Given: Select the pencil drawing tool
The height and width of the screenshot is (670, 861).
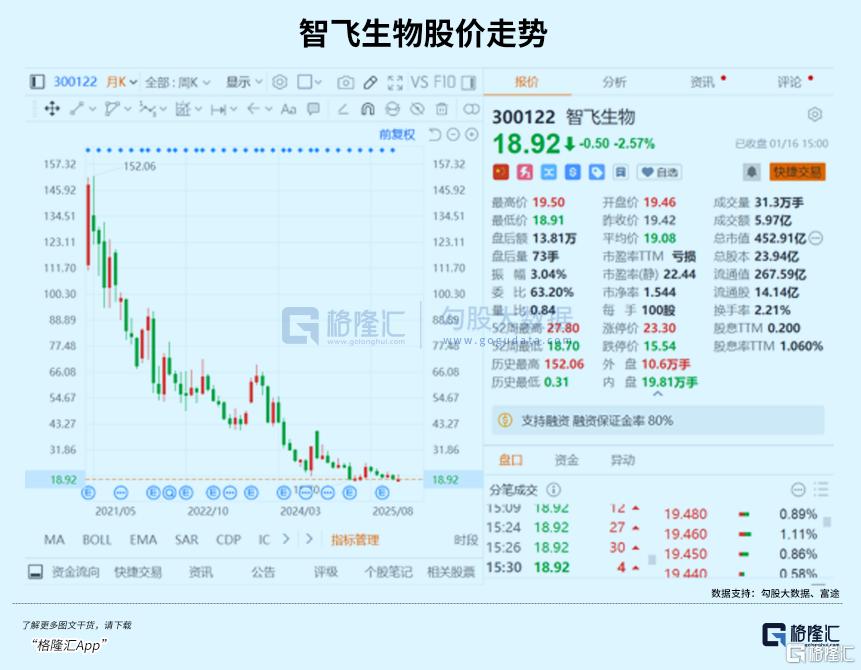Looking at the screenshot, I should coord(372,82).
